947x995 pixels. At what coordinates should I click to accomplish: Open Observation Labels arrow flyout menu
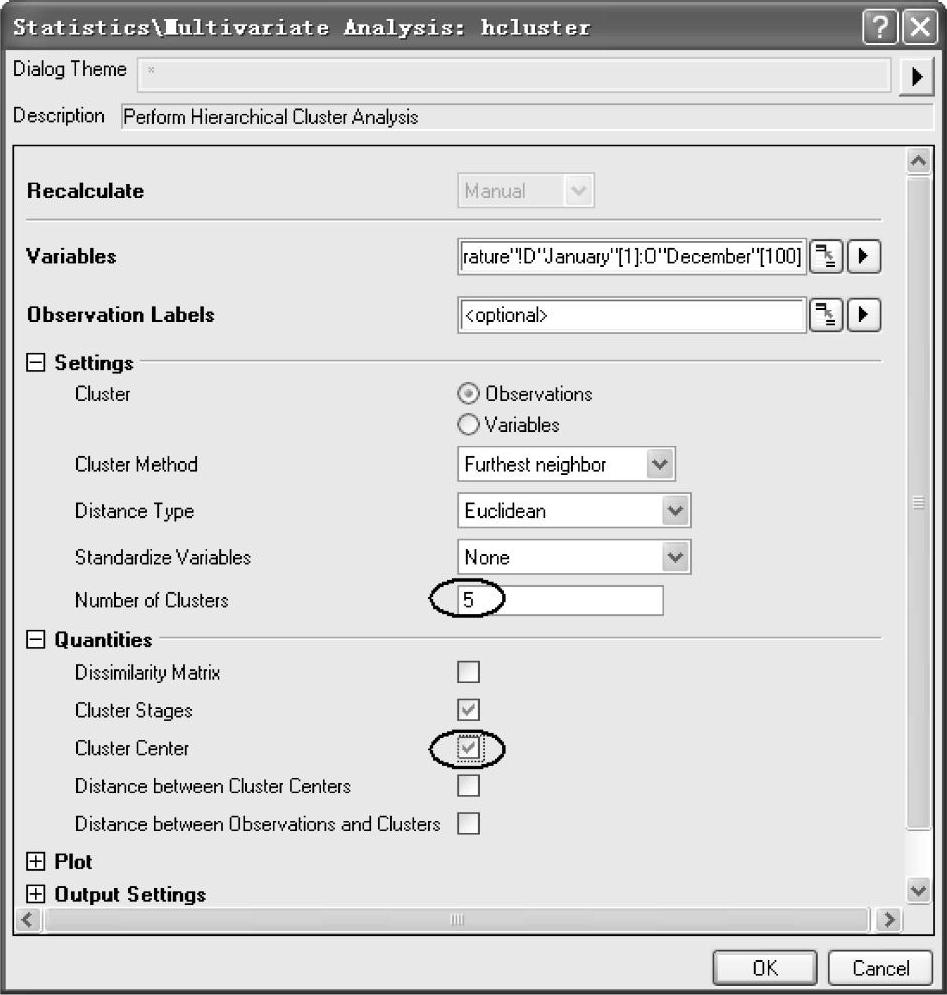(x=864, y=315)
